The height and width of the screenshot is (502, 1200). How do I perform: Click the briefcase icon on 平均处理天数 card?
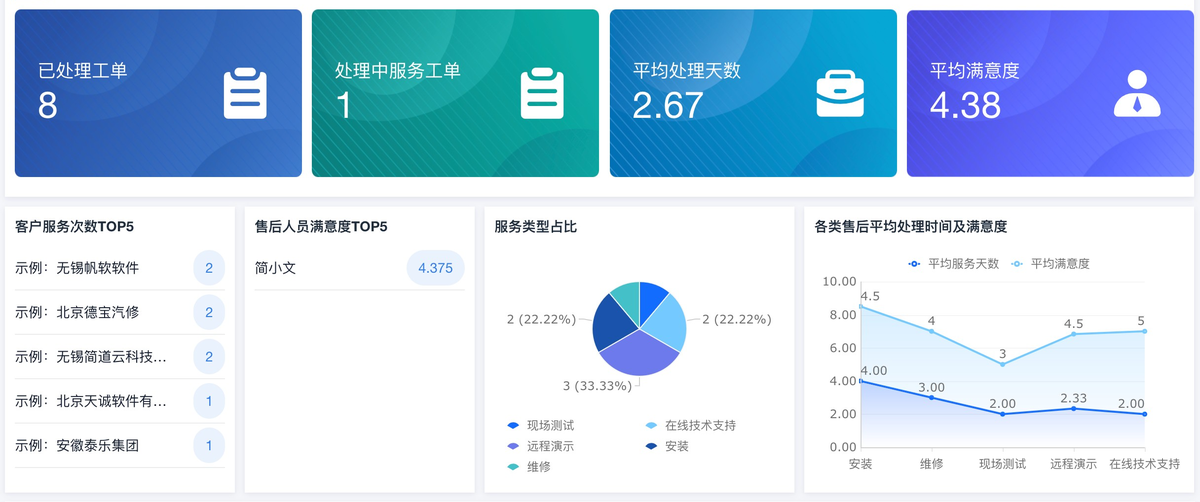(840, 93)
